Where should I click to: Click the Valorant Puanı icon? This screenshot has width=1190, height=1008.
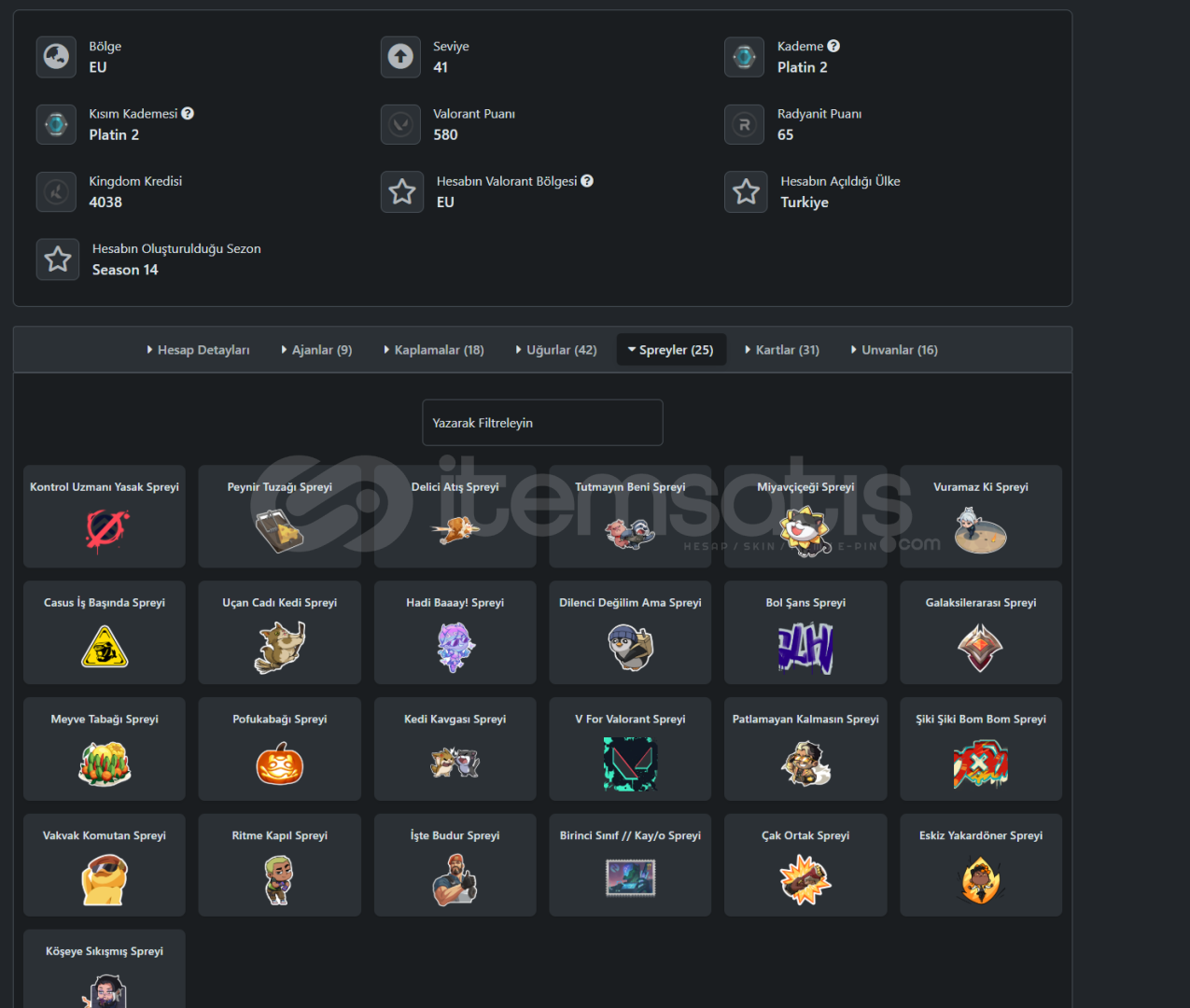coord(401,124)
